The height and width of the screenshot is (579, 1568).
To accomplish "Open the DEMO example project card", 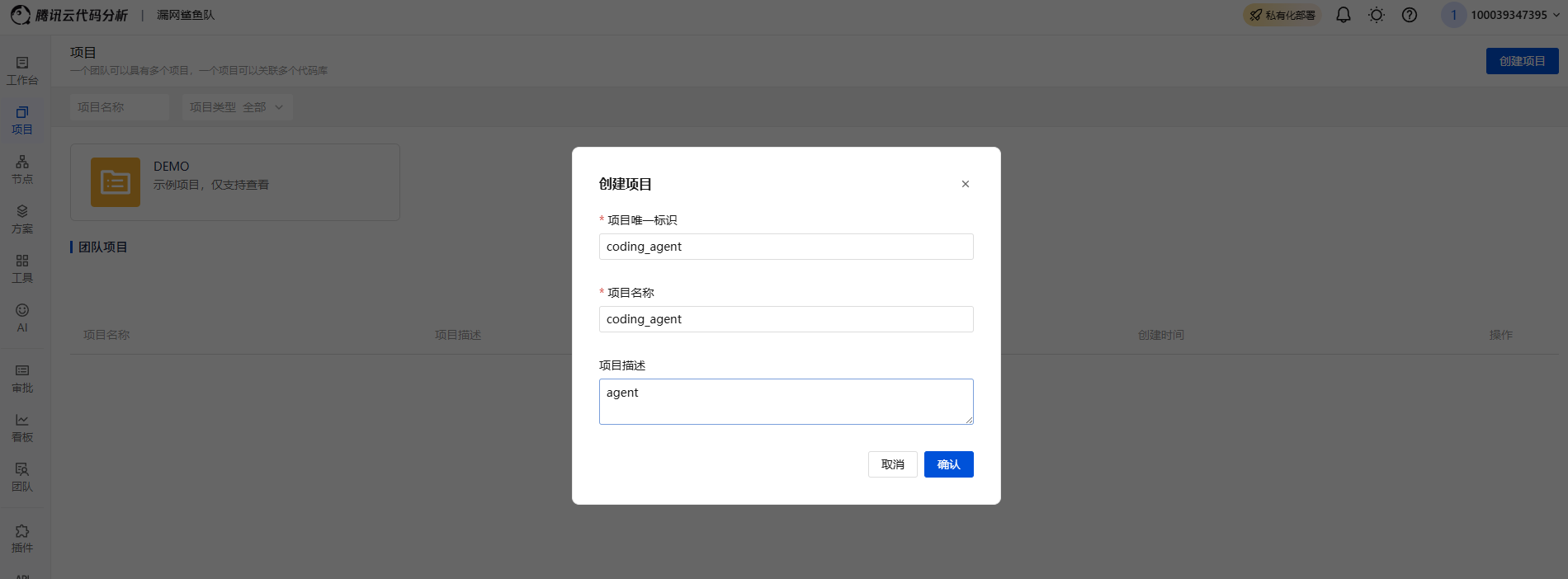I will 235,182.
